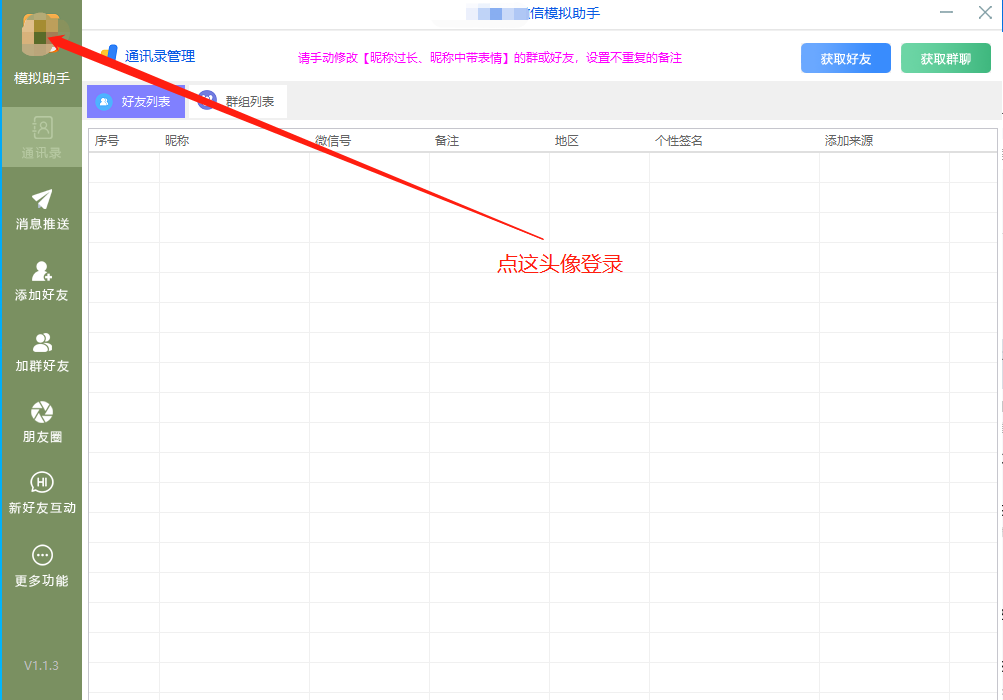
Task: Switch to the 好友列表 tab
Action: (135, 102)
